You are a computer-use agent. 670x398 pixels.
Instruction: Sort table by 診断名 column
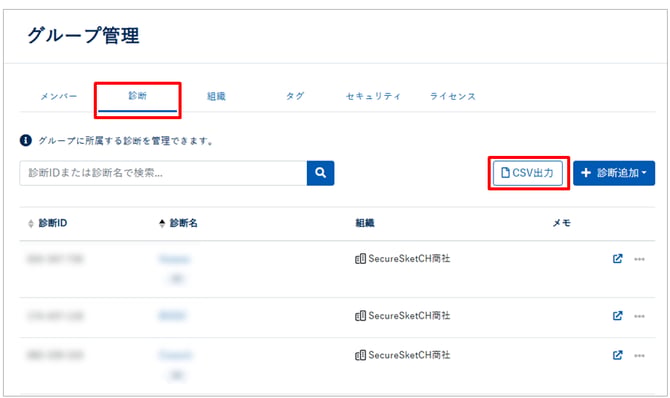click(x=178, y=223)
